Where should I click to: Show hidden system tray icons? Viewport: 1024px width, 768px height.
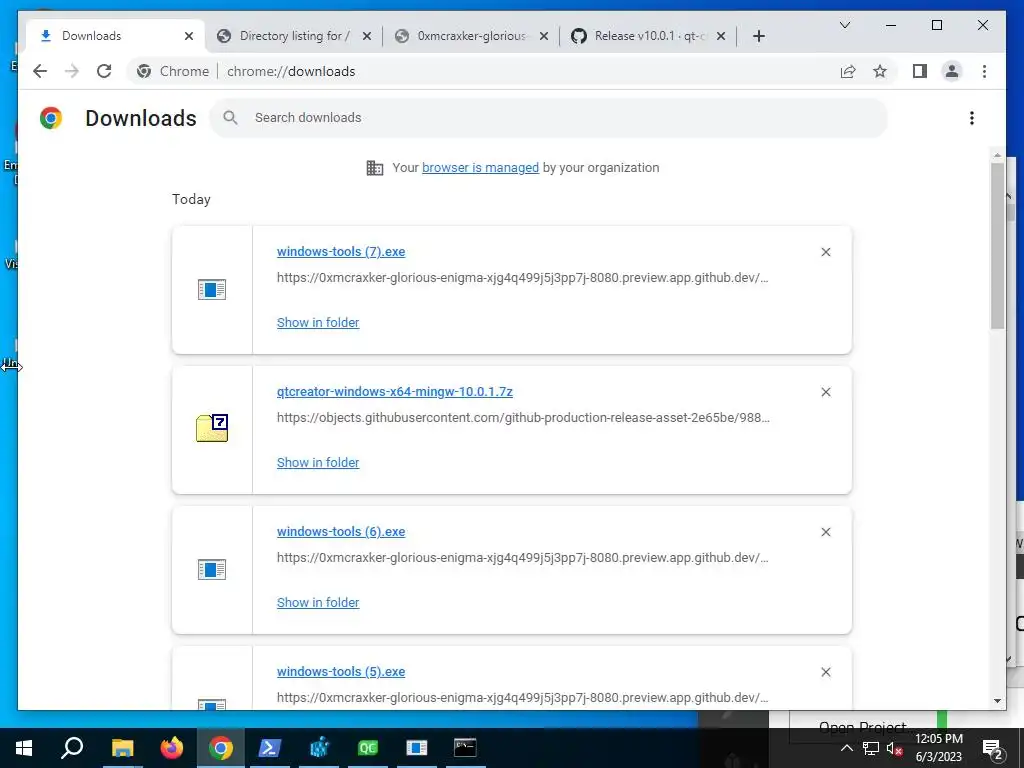(x=846, y=748)
